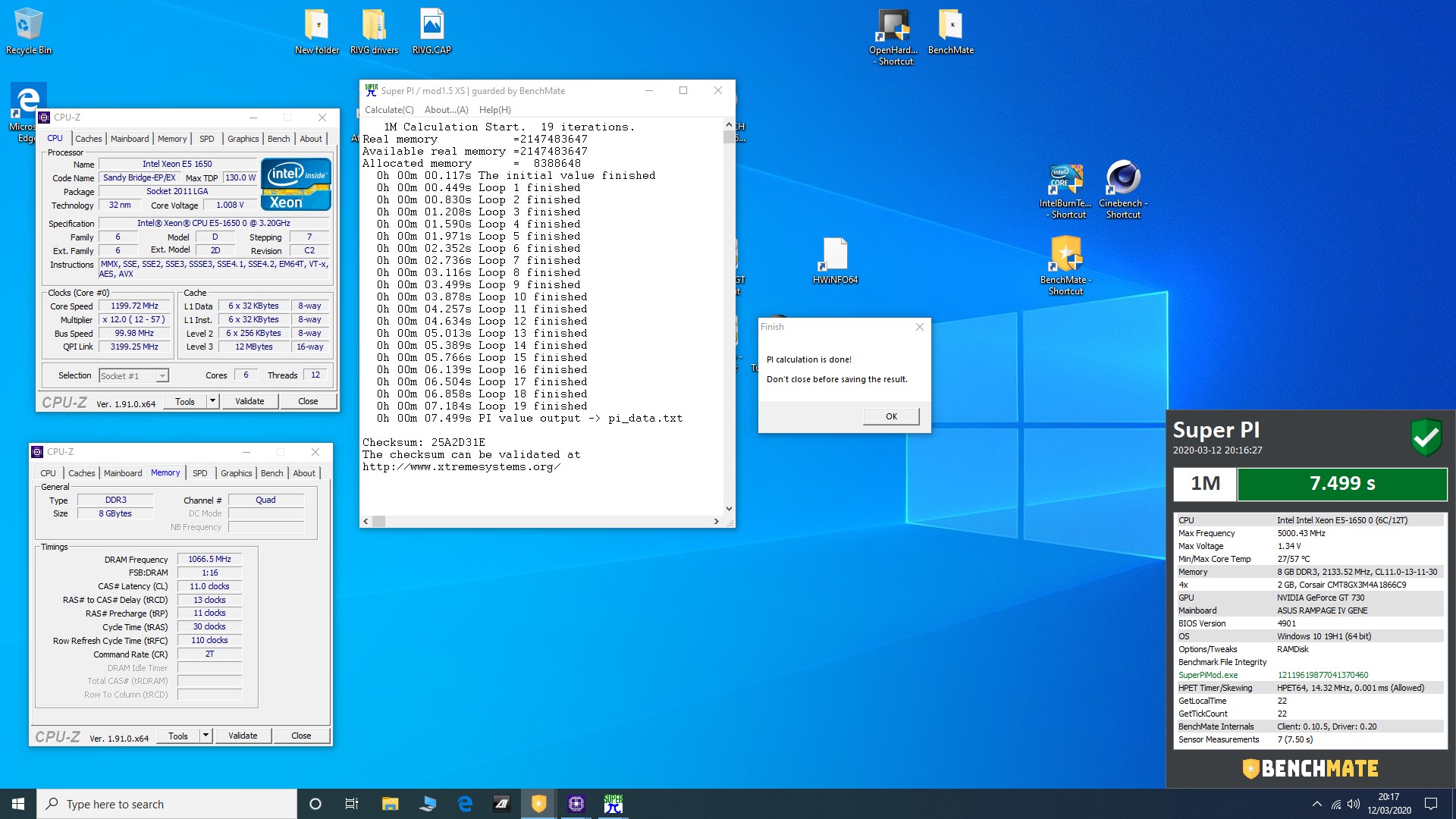Image resolution: width=1456 pixels, height=819 pixels.
Task: Select the Super PI taskbar icon
Action: pyautogui.click(x=613, y=804)
